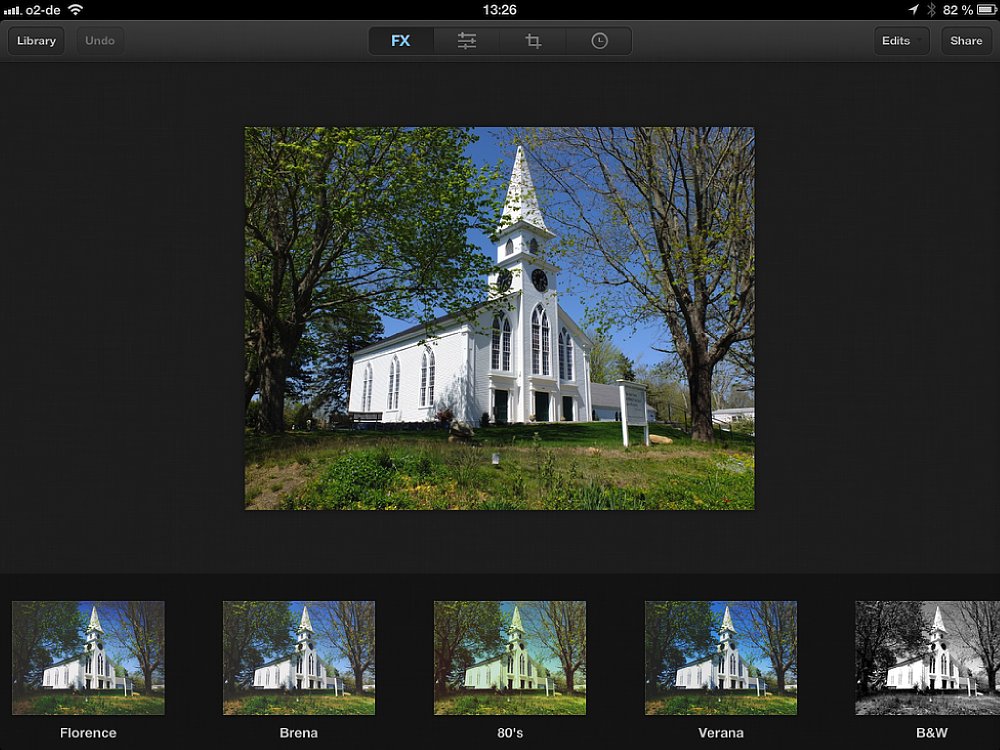The image size is (1000, 750).
Task: Tap the location services arrow icon
Action: 914,9
